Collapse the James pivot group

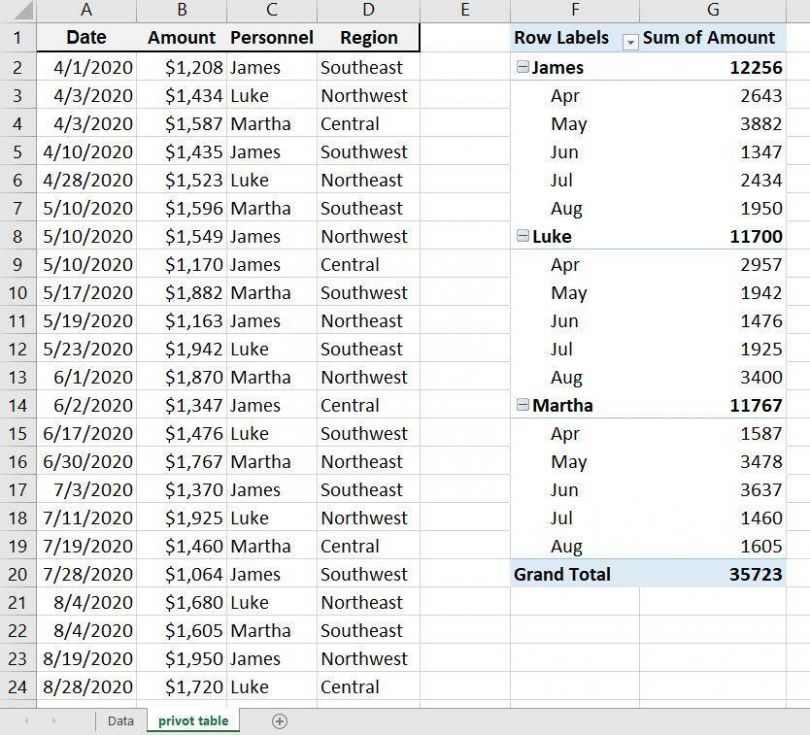point(521,66)
